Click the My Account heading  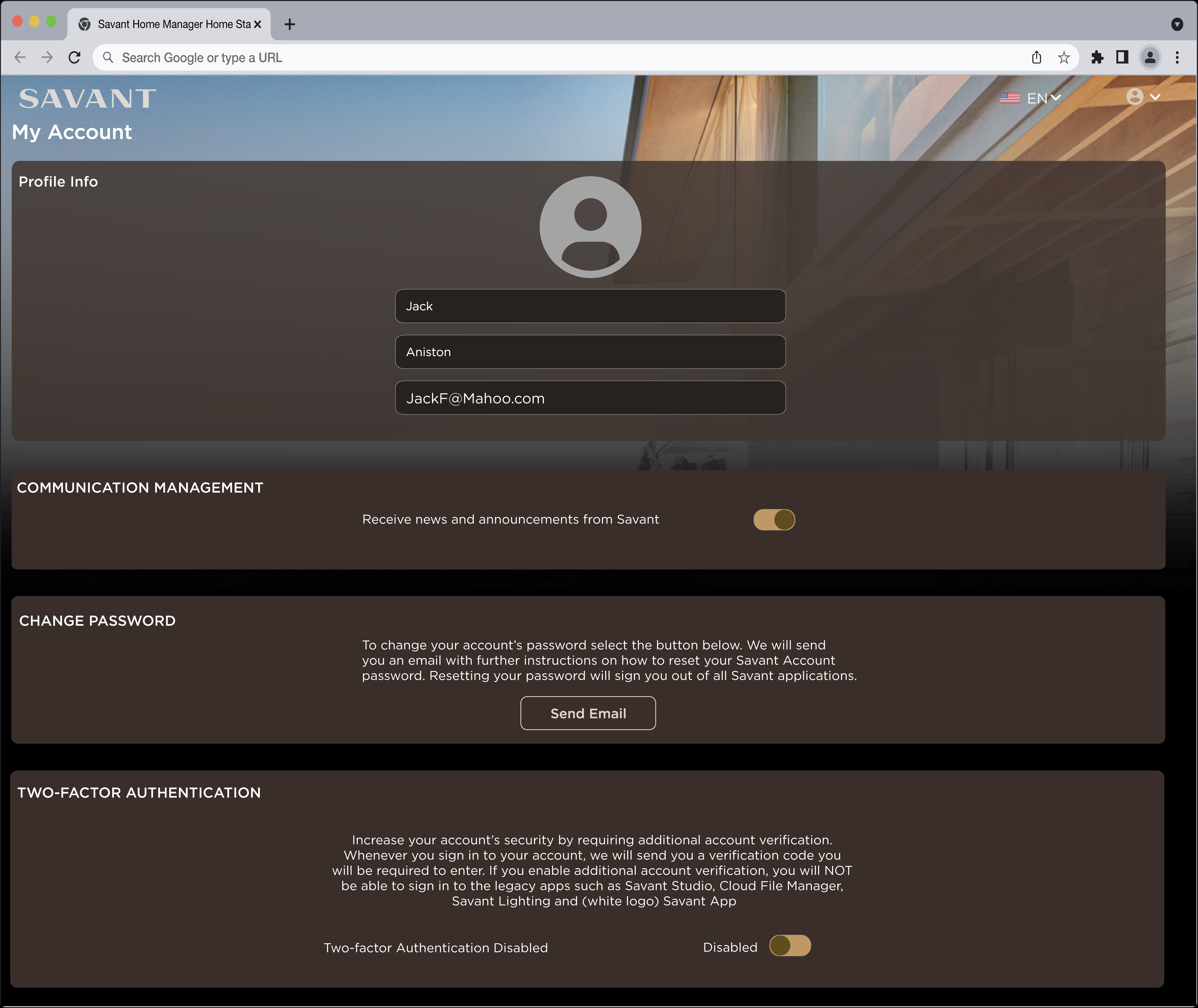72,133
